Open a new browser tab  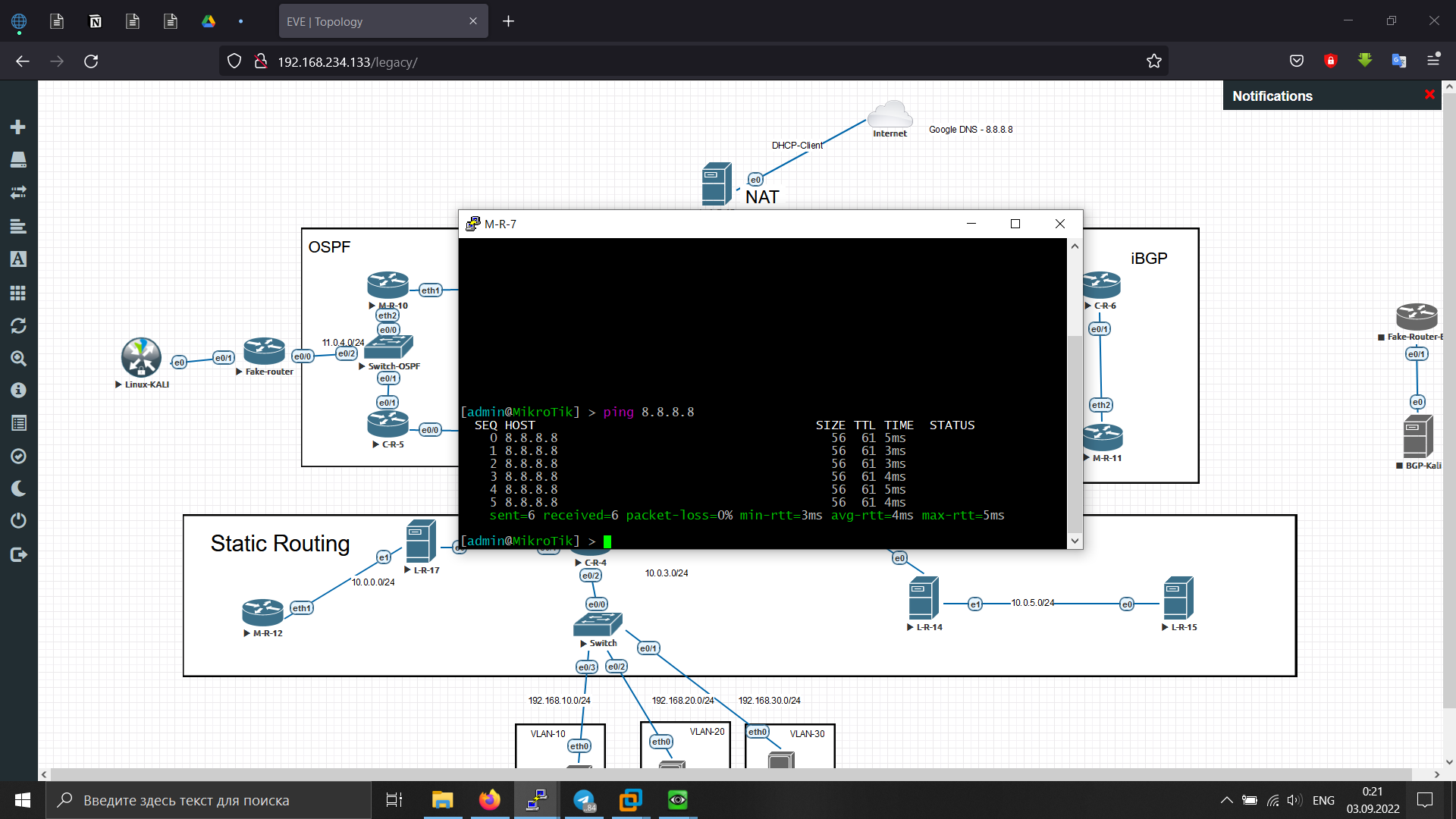(x=509, y=21)
